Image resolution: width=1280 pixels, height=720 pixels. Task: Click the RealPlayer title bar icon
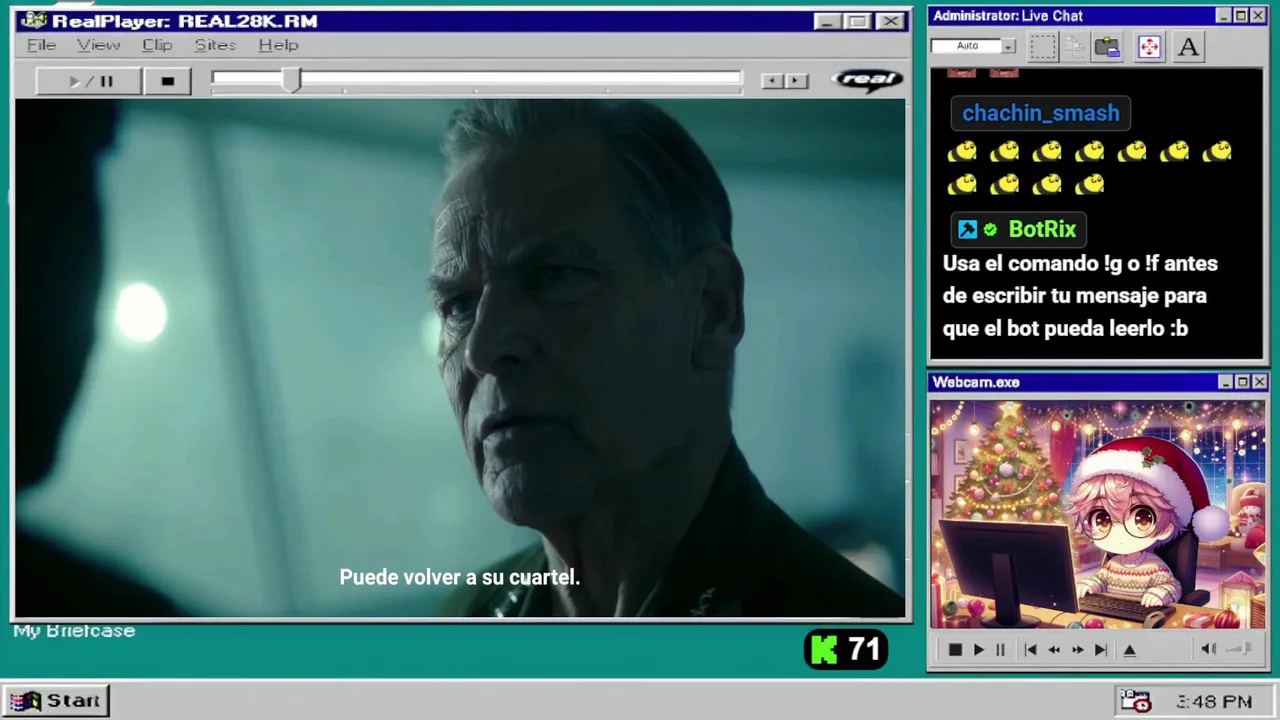[x=33, y=21]
